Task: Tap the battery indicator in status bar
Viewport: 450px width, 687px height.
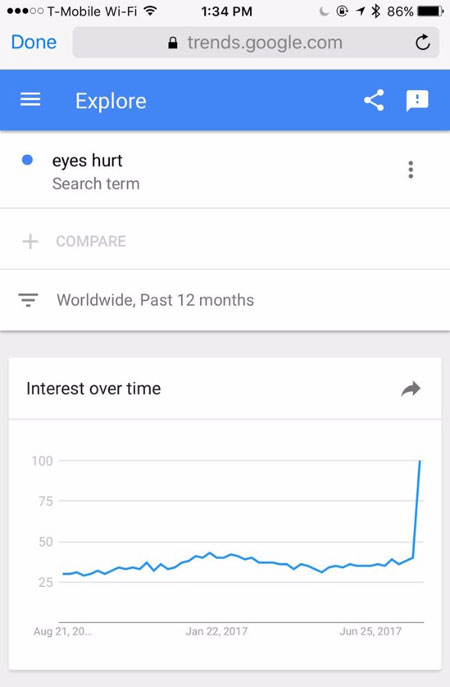Action: click(431, 11)
